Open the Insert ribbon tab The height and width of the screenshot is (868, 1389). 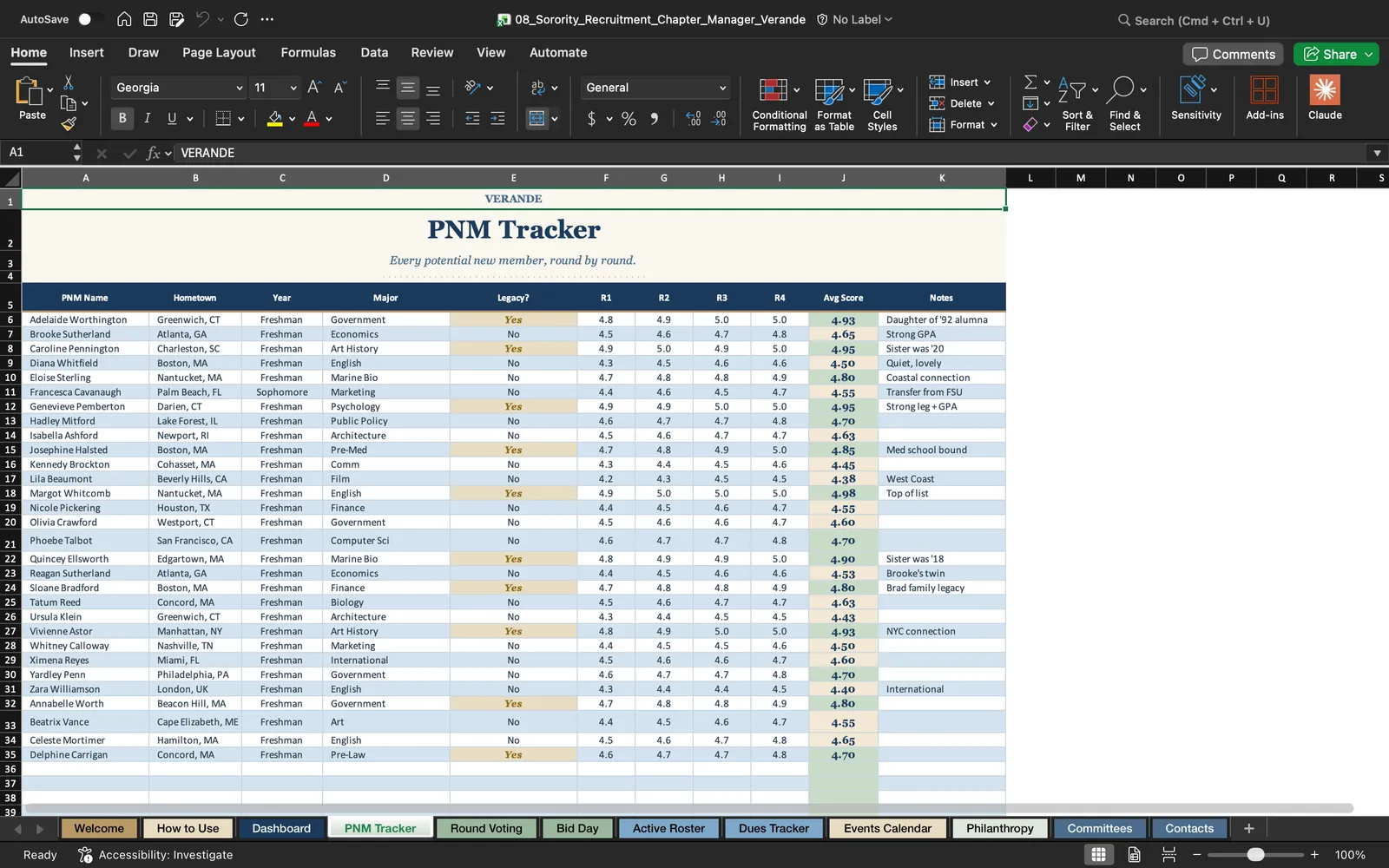pos(86,52)
